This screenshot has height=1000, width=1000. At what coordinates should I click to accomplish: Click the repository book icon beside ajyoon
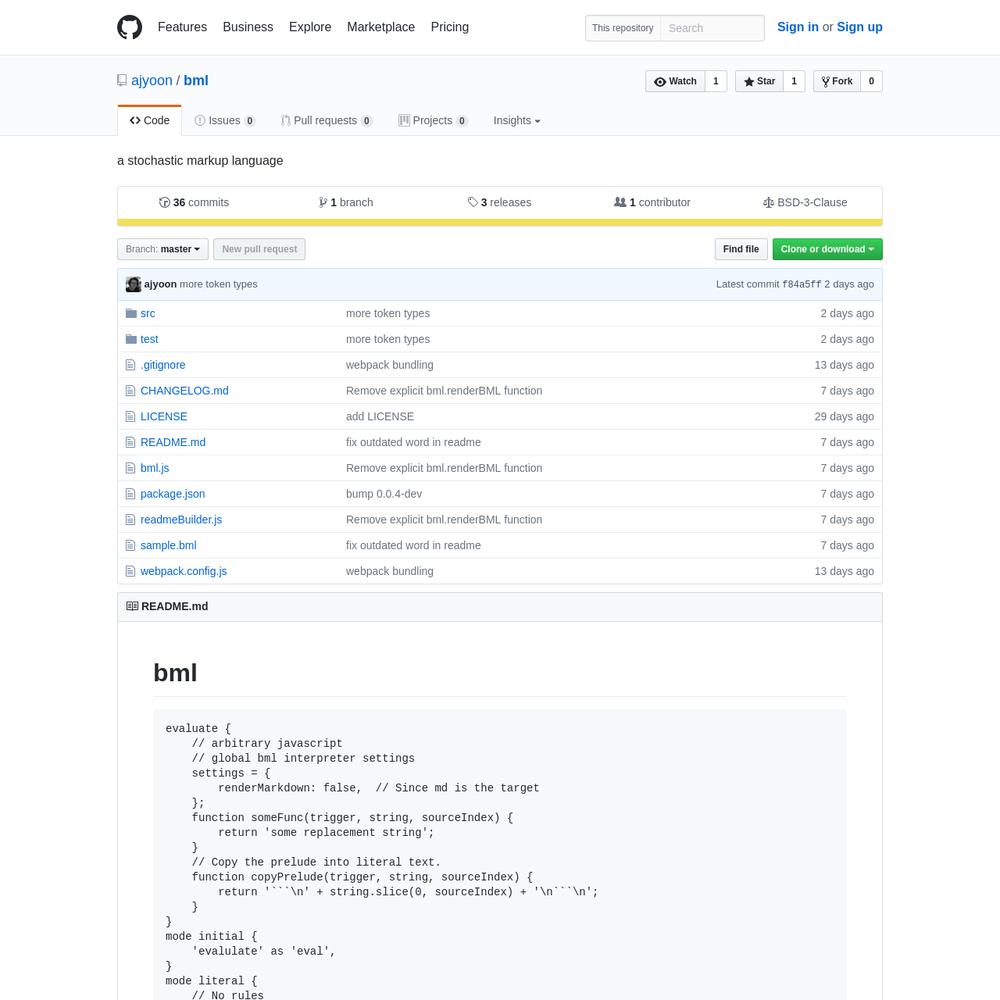point(122,80)
